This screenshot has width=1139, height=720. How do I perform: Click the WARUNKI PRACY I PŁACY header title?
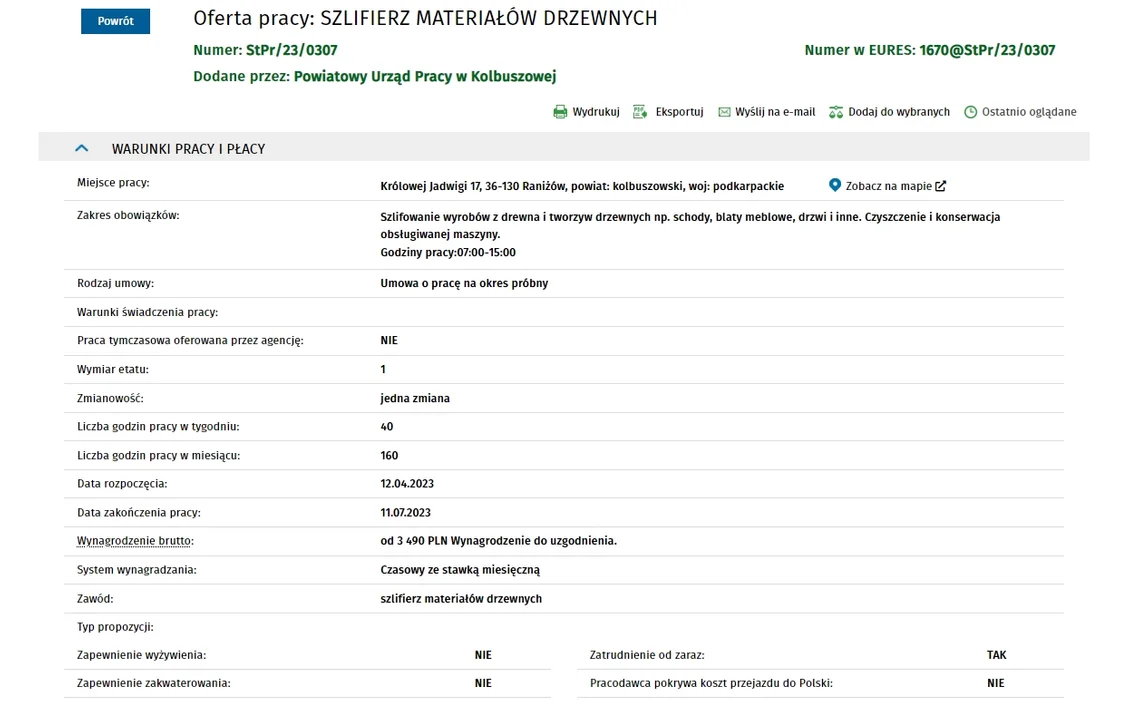pyautogui.click(x=188, y=149)
